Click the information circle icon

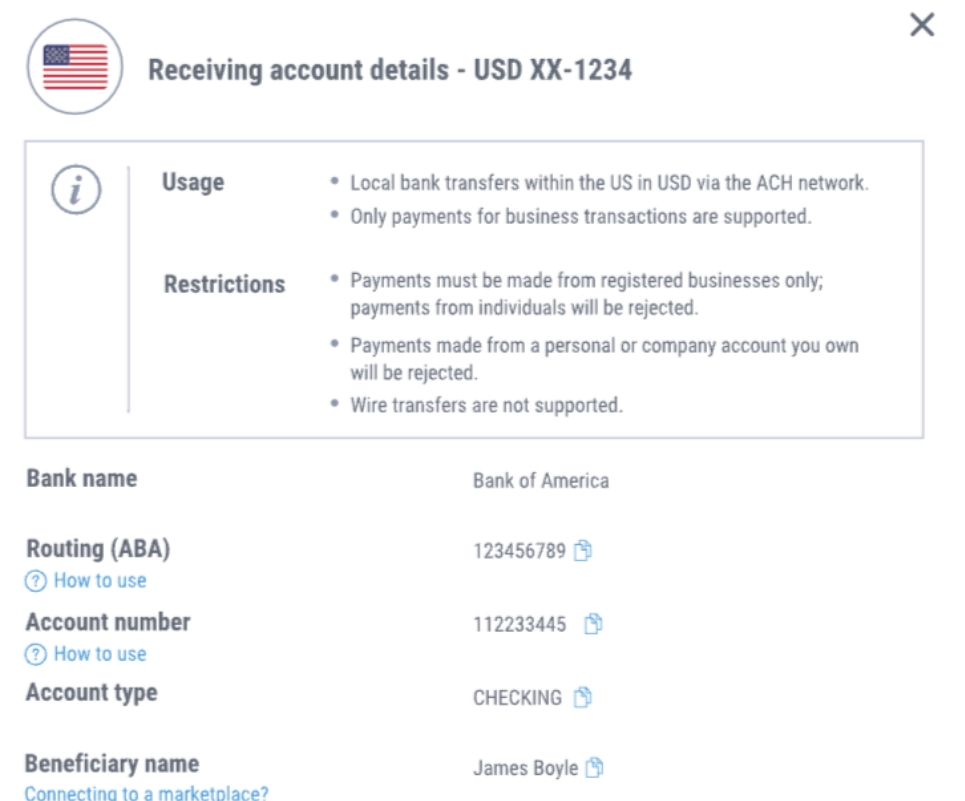(x=76, y=189)
